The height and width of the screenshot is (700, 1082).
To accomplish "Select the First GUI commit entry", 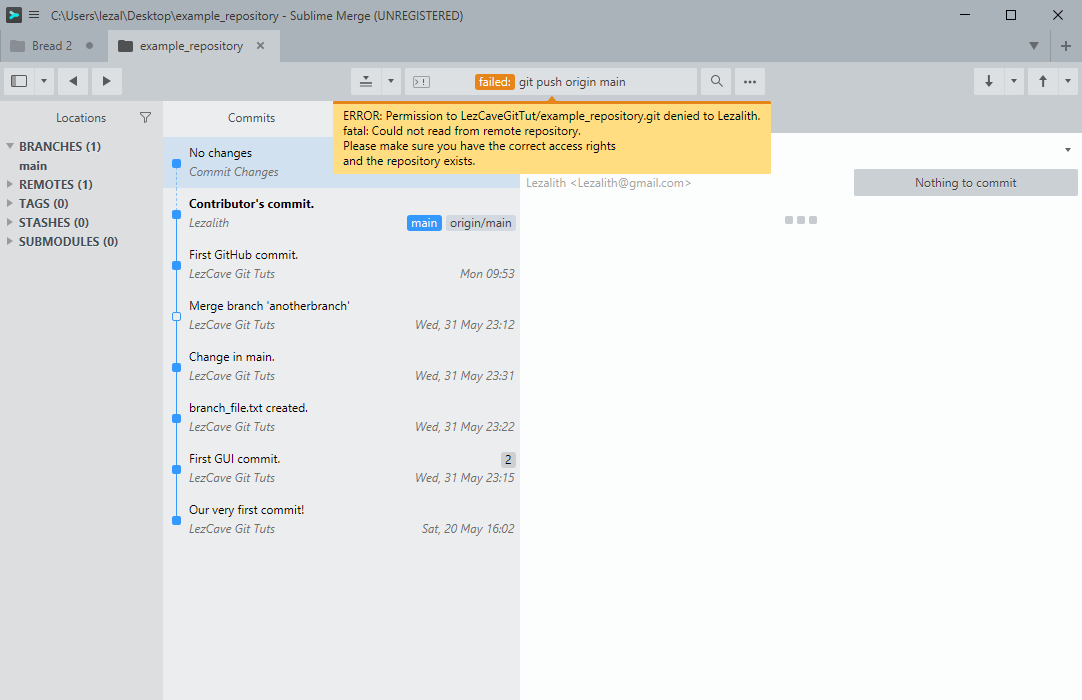I will [x=342, y=469].
